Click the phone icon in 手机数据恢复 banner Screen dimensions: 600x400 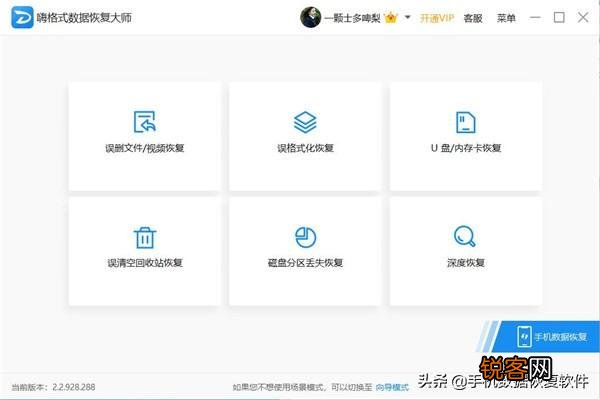pos(524,337)
